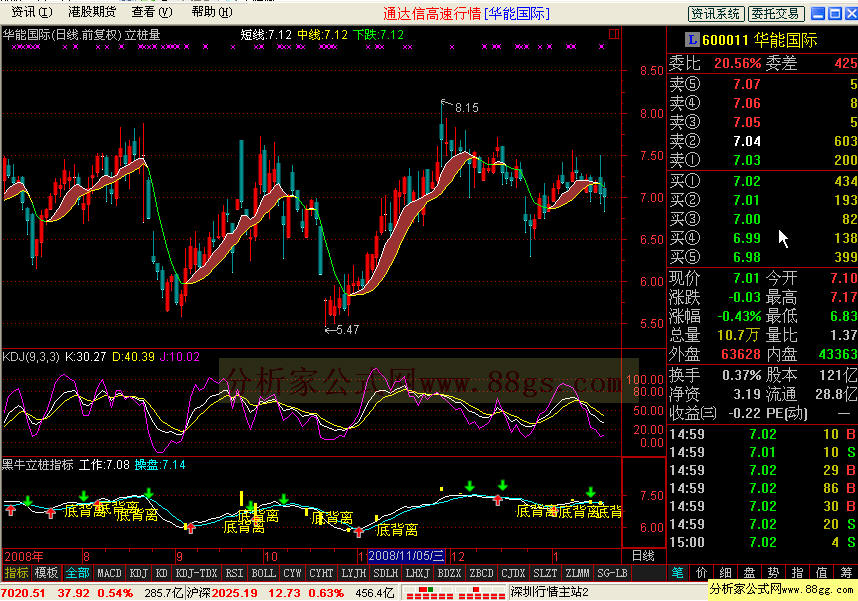Switch to the SG-LB indicator tab
Image resolution: width=858 pixels, height=601 pixels.
click(x=612, y=573)
